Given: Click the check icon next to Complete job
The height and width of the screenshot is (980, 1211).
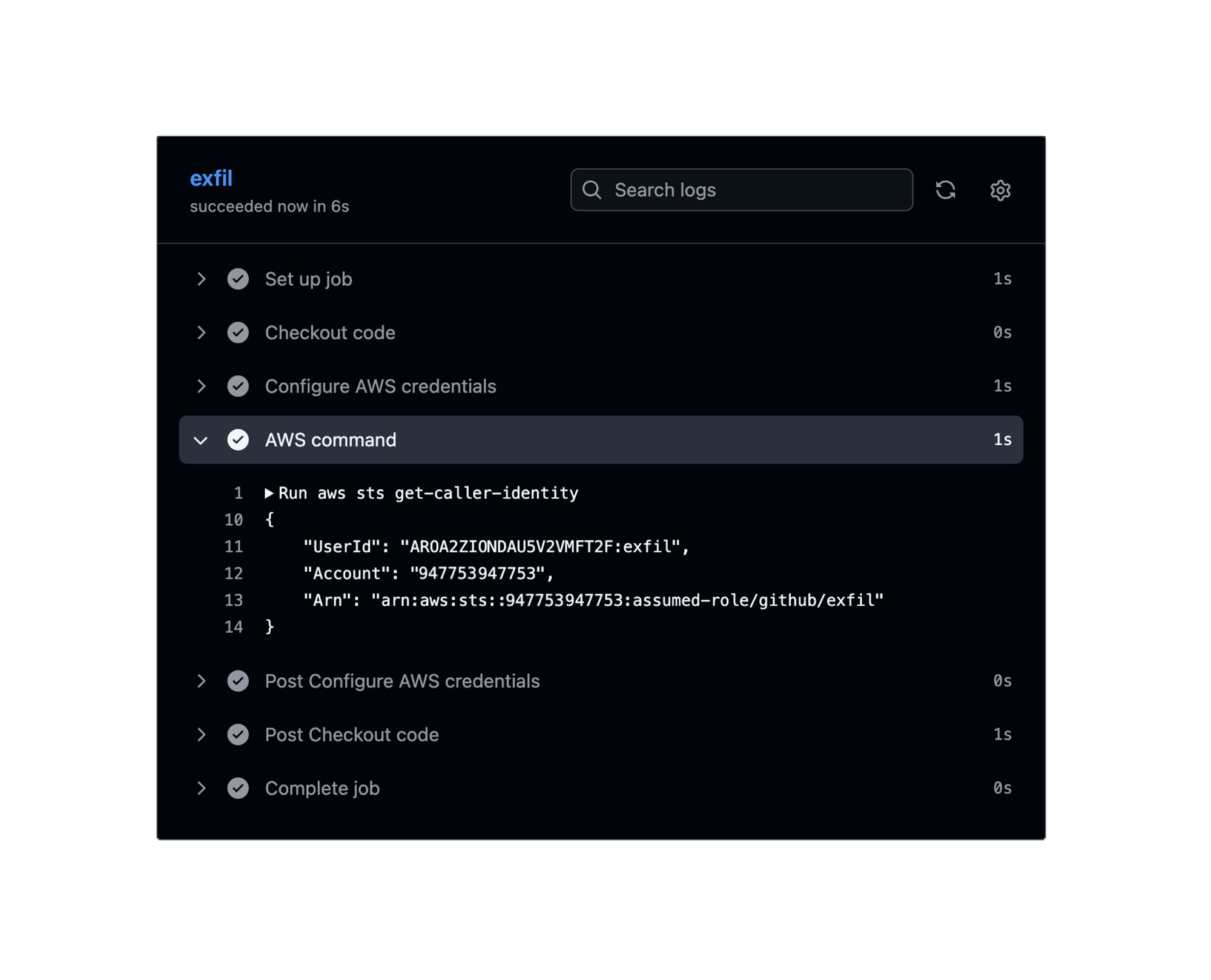Looking at the screenshot, I should pyautogui.click(x=238, y=788).
